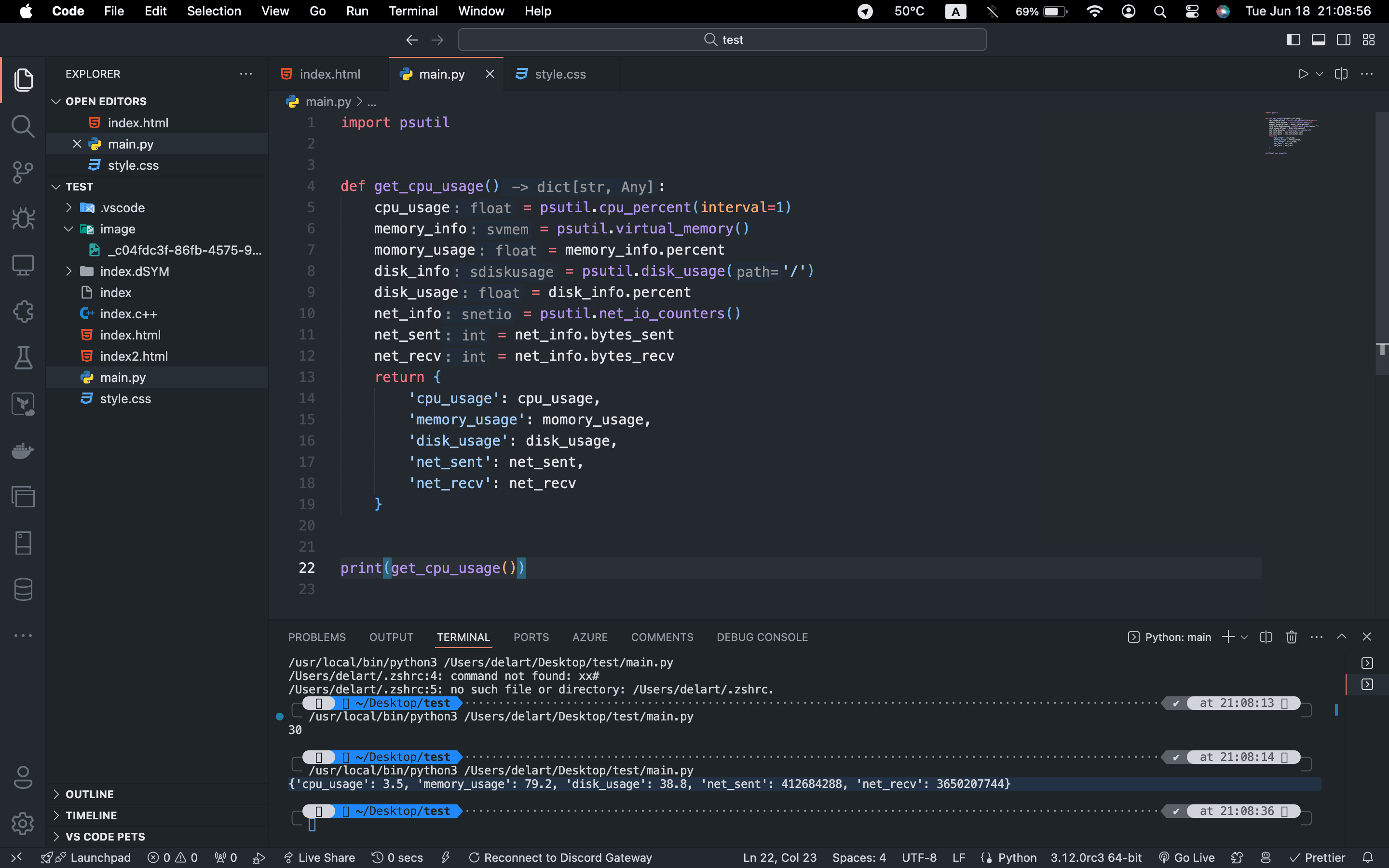The height and width of the screenshot is (868, 1389).
Task: Maximize the terminal panel size
Action: pos(1342,637)
